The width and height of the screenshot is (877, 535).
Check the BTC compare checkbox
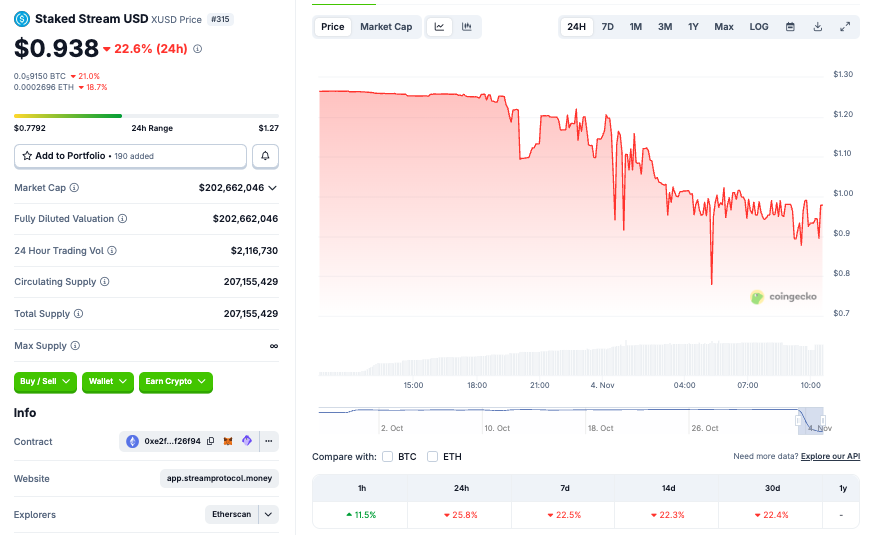(x=388, y=457)
